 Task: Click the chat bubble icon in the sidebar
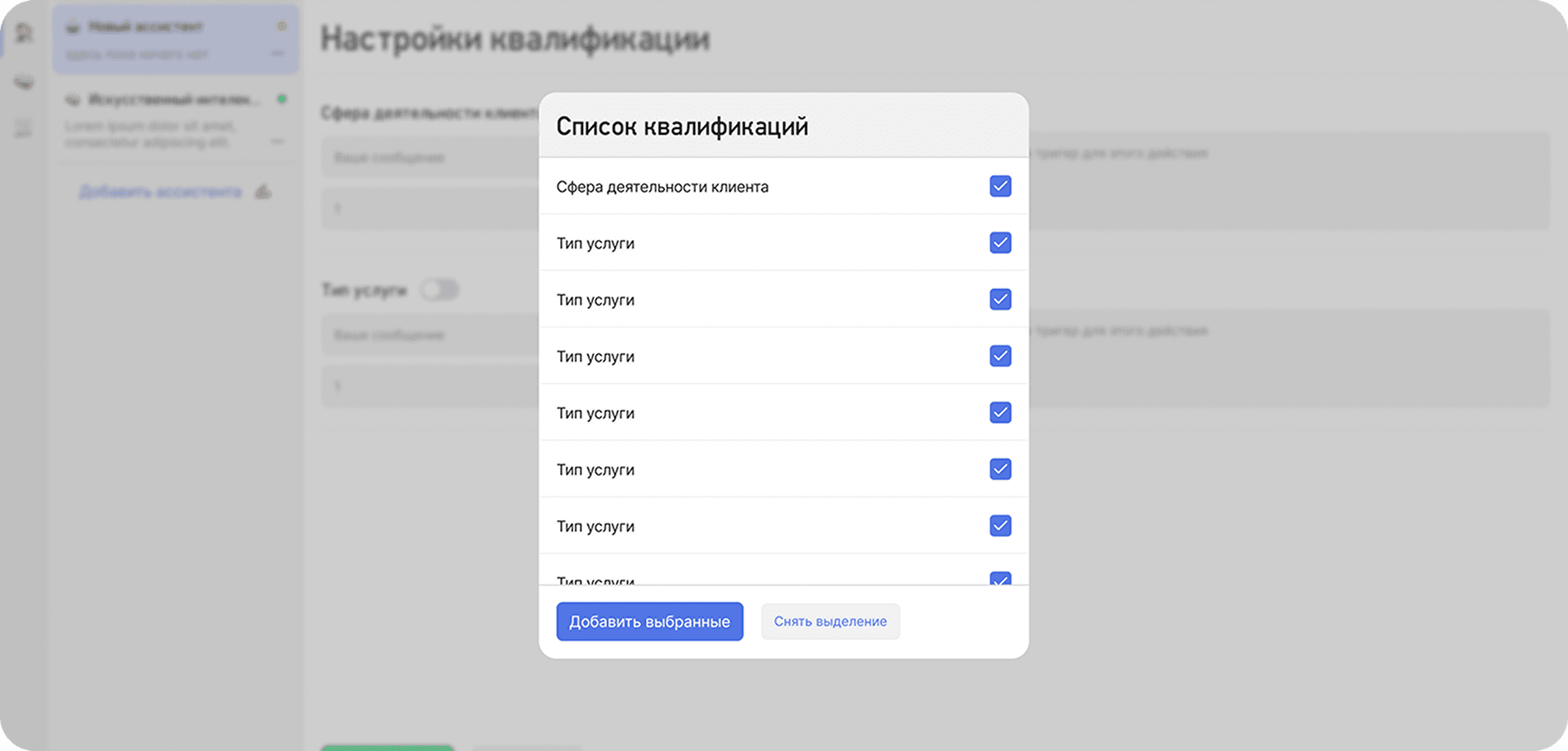coord(24,82)
